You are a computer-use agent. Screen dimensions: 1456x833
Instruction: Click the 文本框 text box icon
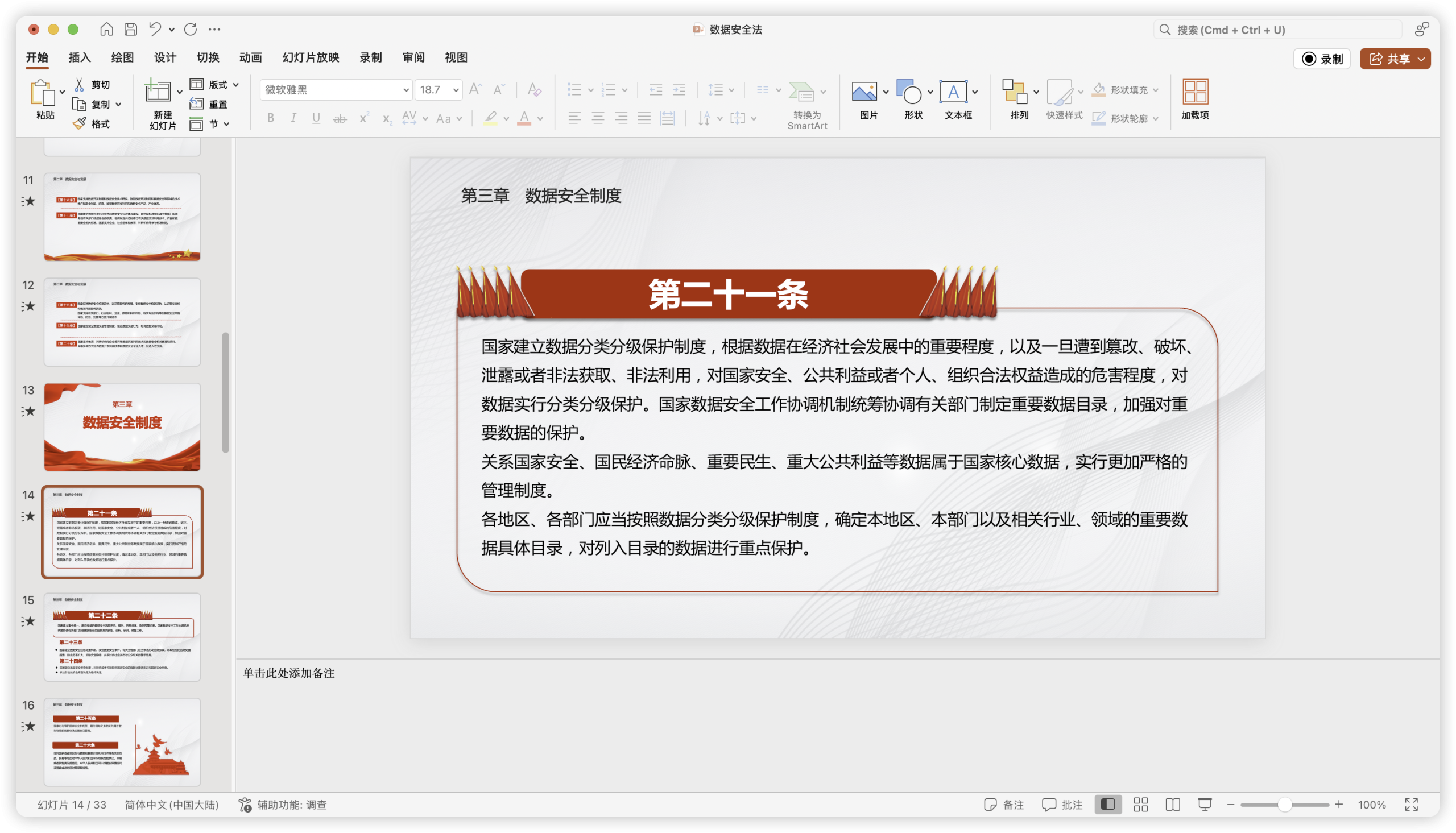pos(953,92)
